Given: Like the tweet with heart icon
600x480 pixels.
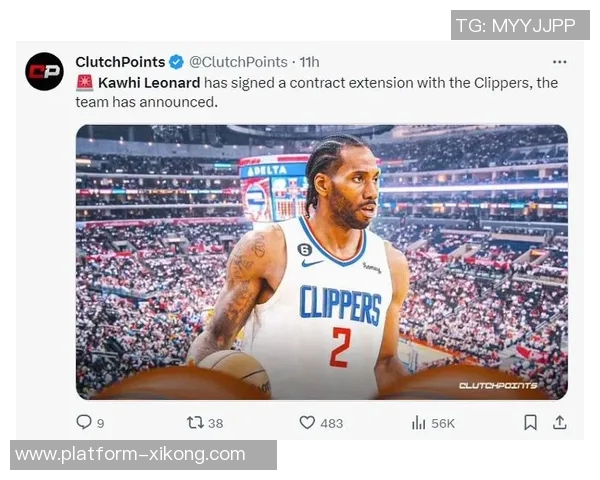Looking at the screenshot, I should pos(307,423).
